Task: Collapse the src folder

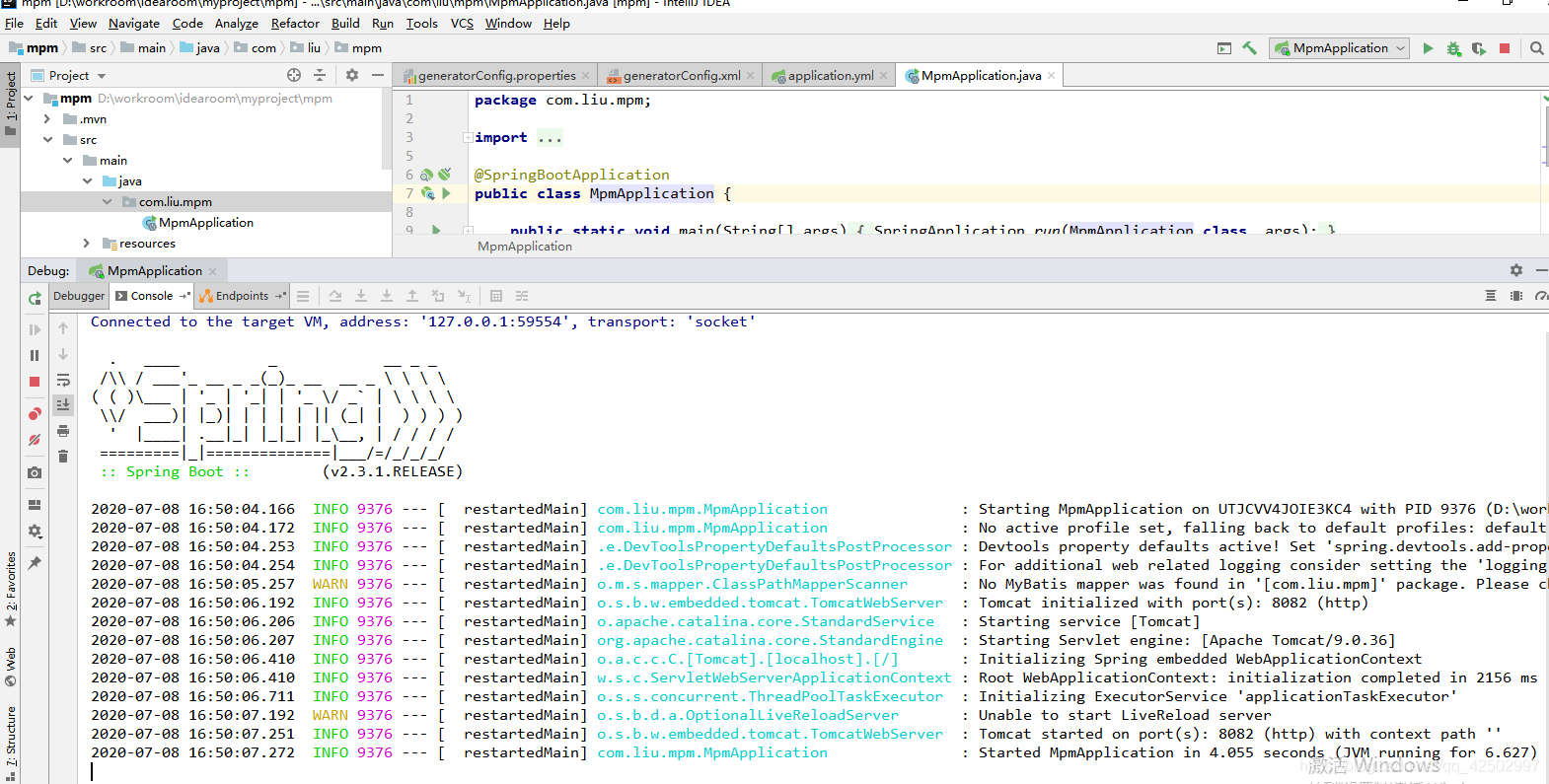Action: point(47,140)
